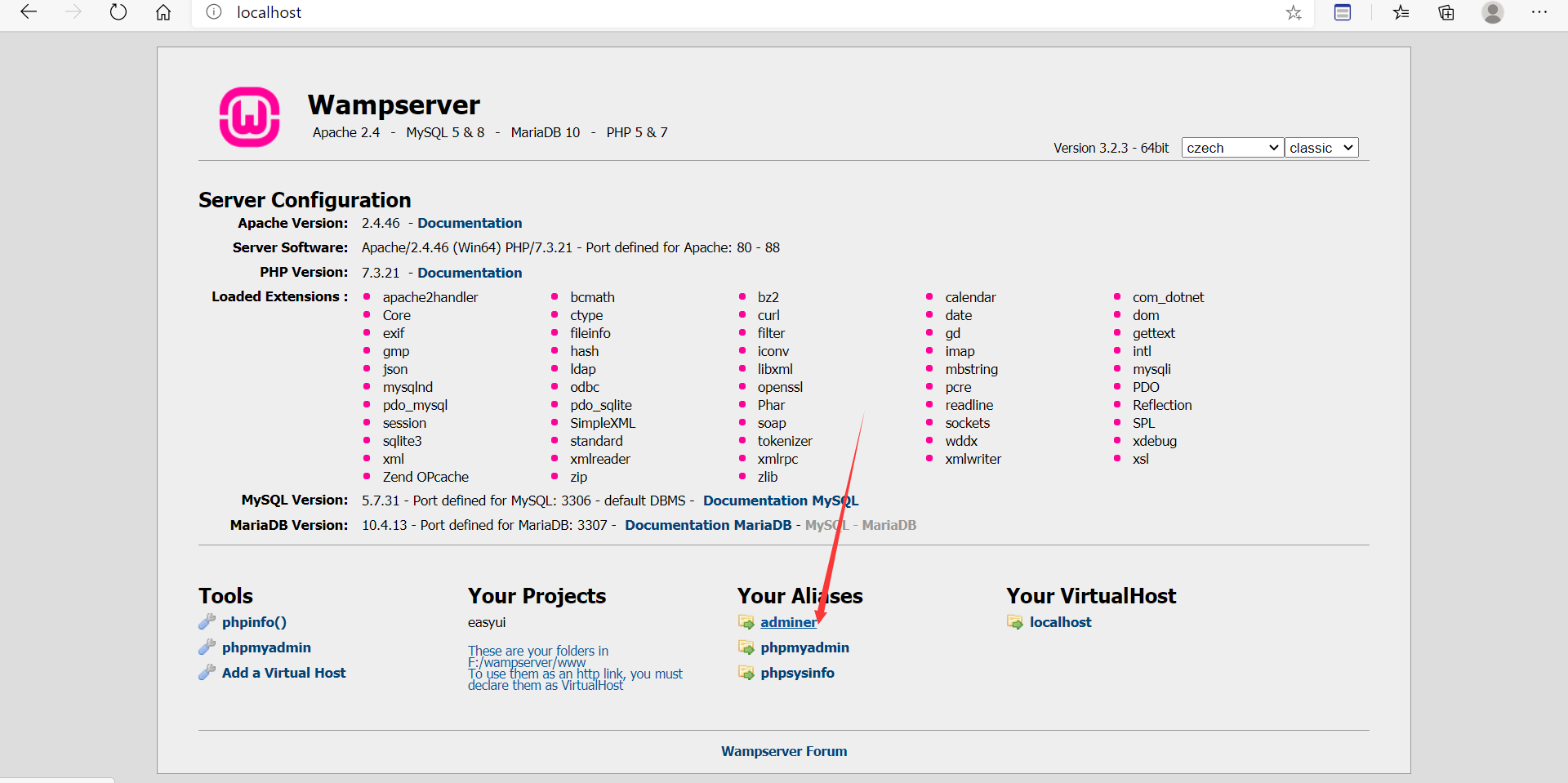Click the Reflection extension entry

pyautogui.click(x=1162, y=405)
